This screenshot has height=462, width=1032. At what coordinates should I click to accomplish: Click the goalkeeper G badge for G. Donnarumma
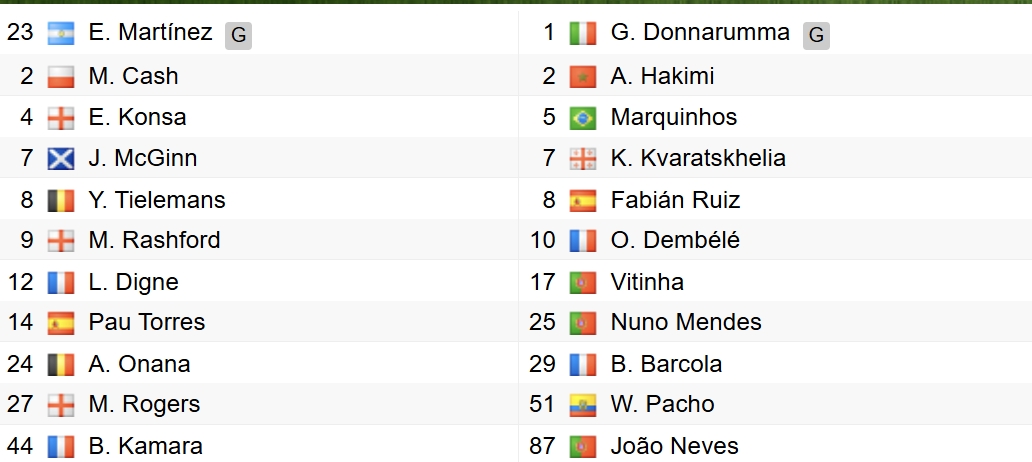tap(816, 35)
